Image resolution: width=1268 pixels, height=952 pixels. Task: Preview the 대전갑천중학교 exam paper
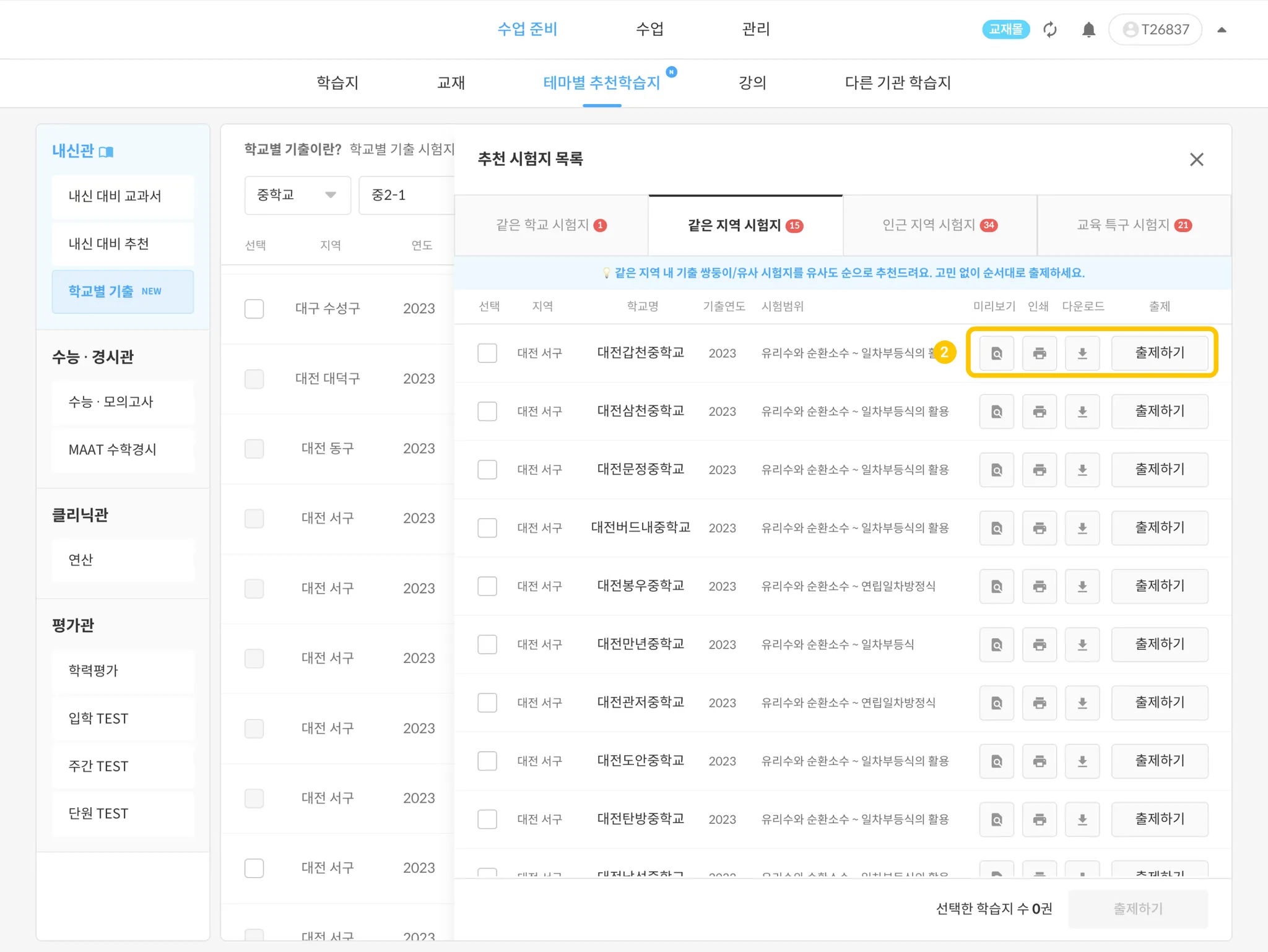(996, 353)
